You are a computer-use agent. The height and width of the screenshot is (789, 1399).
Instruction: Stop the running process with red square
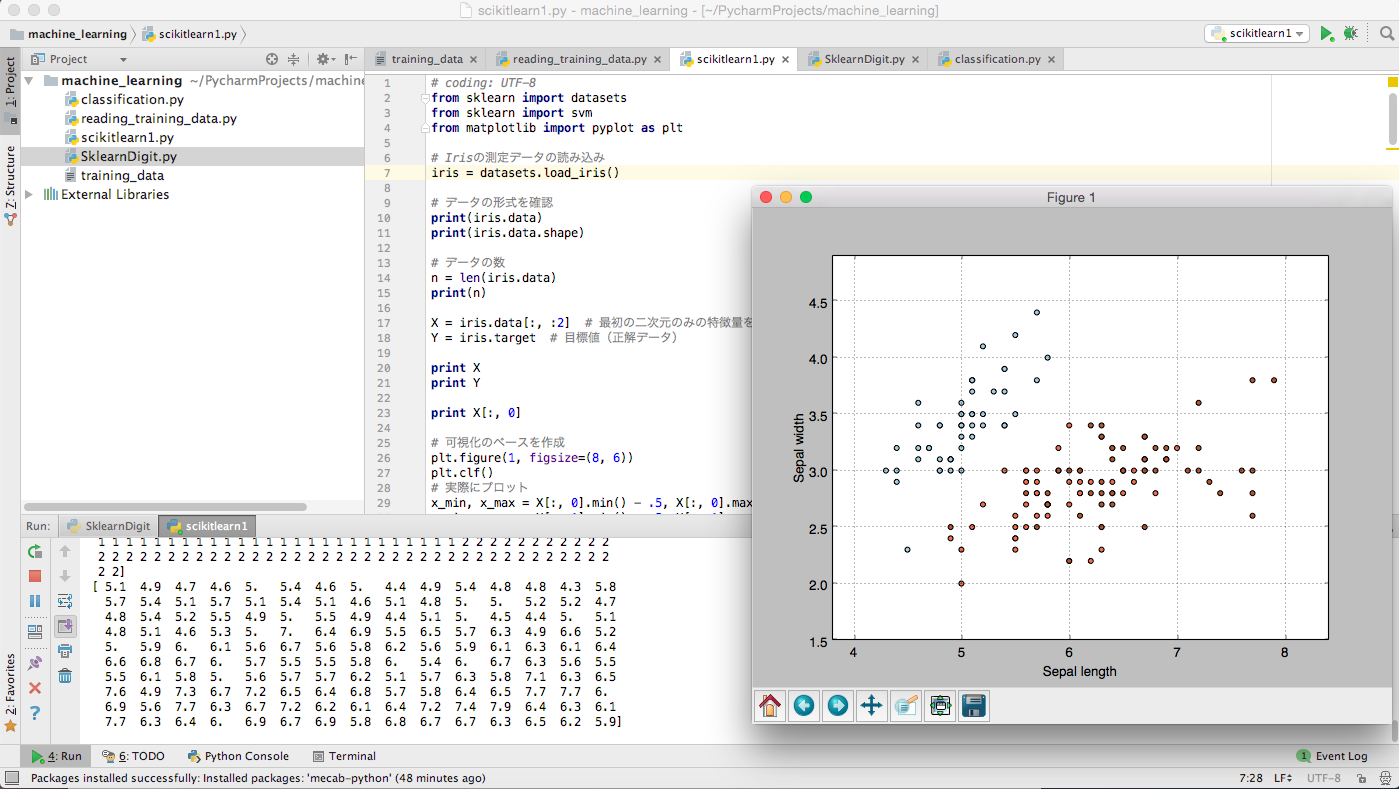point(35,576)
